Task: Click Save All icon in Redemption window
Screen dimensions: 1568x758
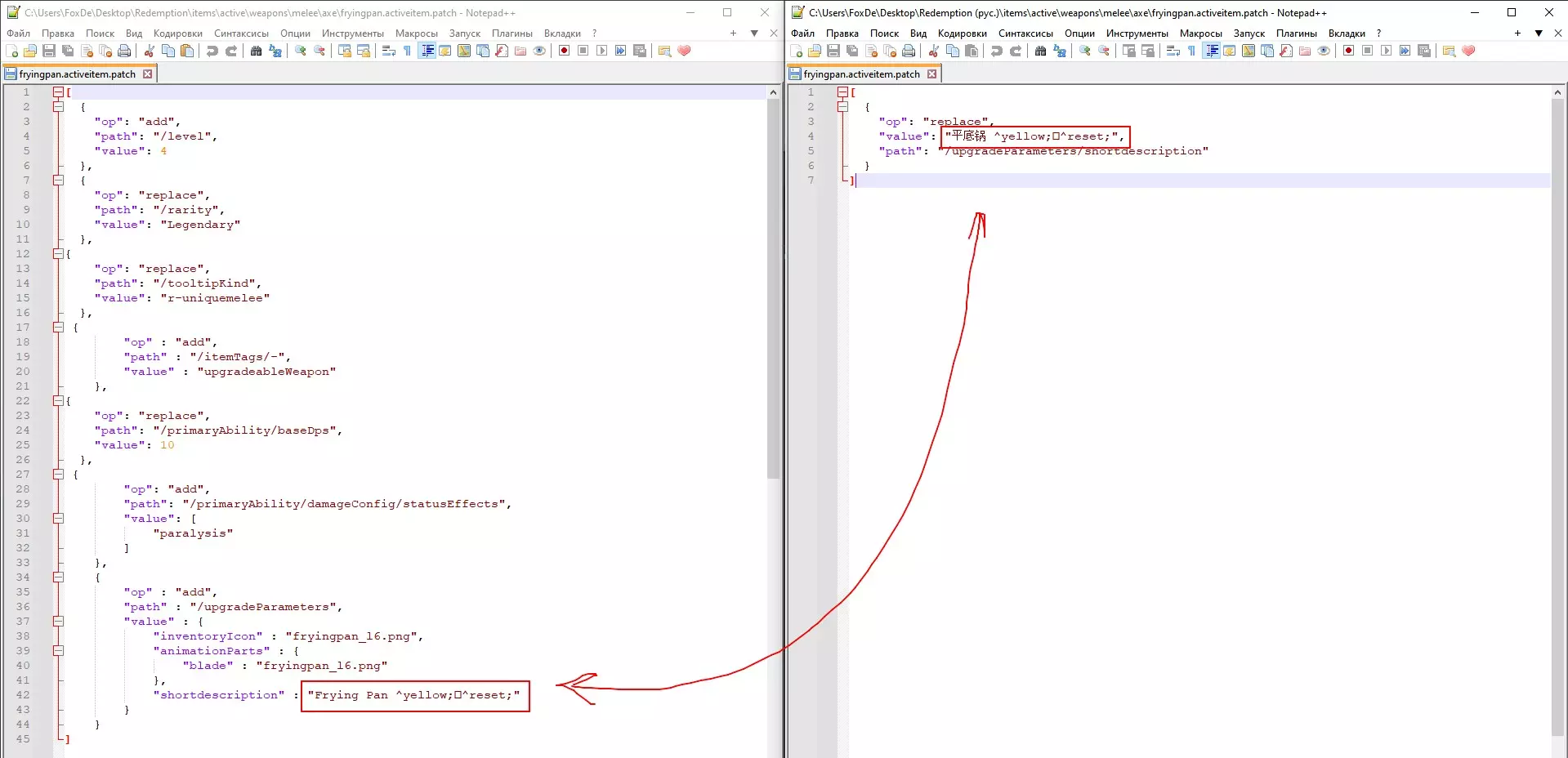Action: 68,51
